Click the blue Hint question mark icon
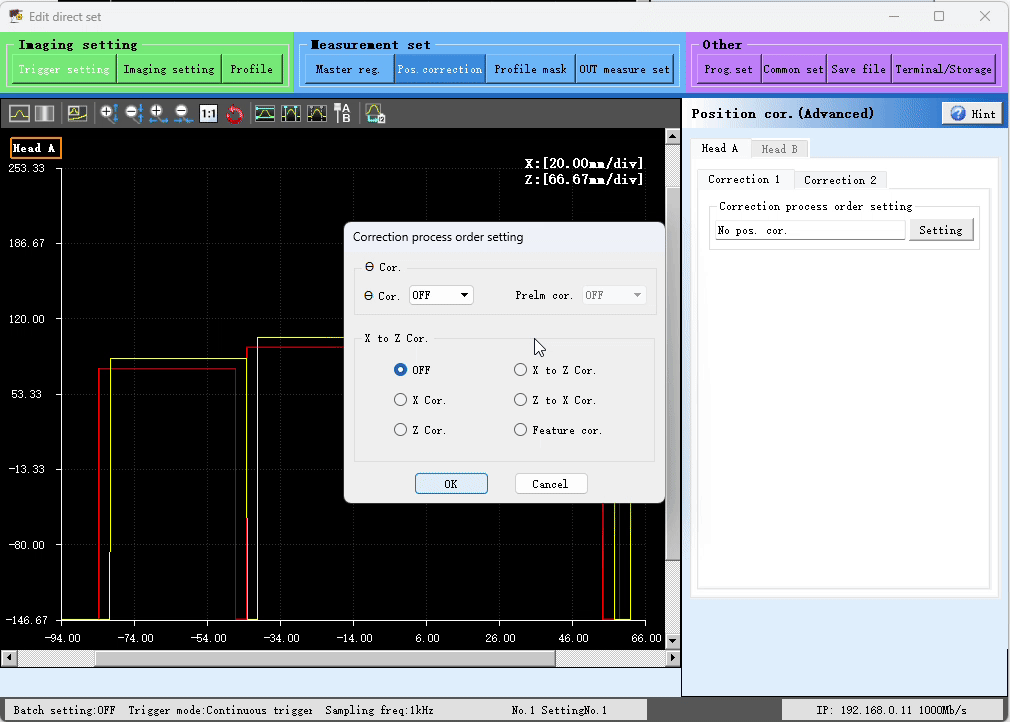This screenshot has height=722, width=1010. pyautogui.click(x=958, y=113)
